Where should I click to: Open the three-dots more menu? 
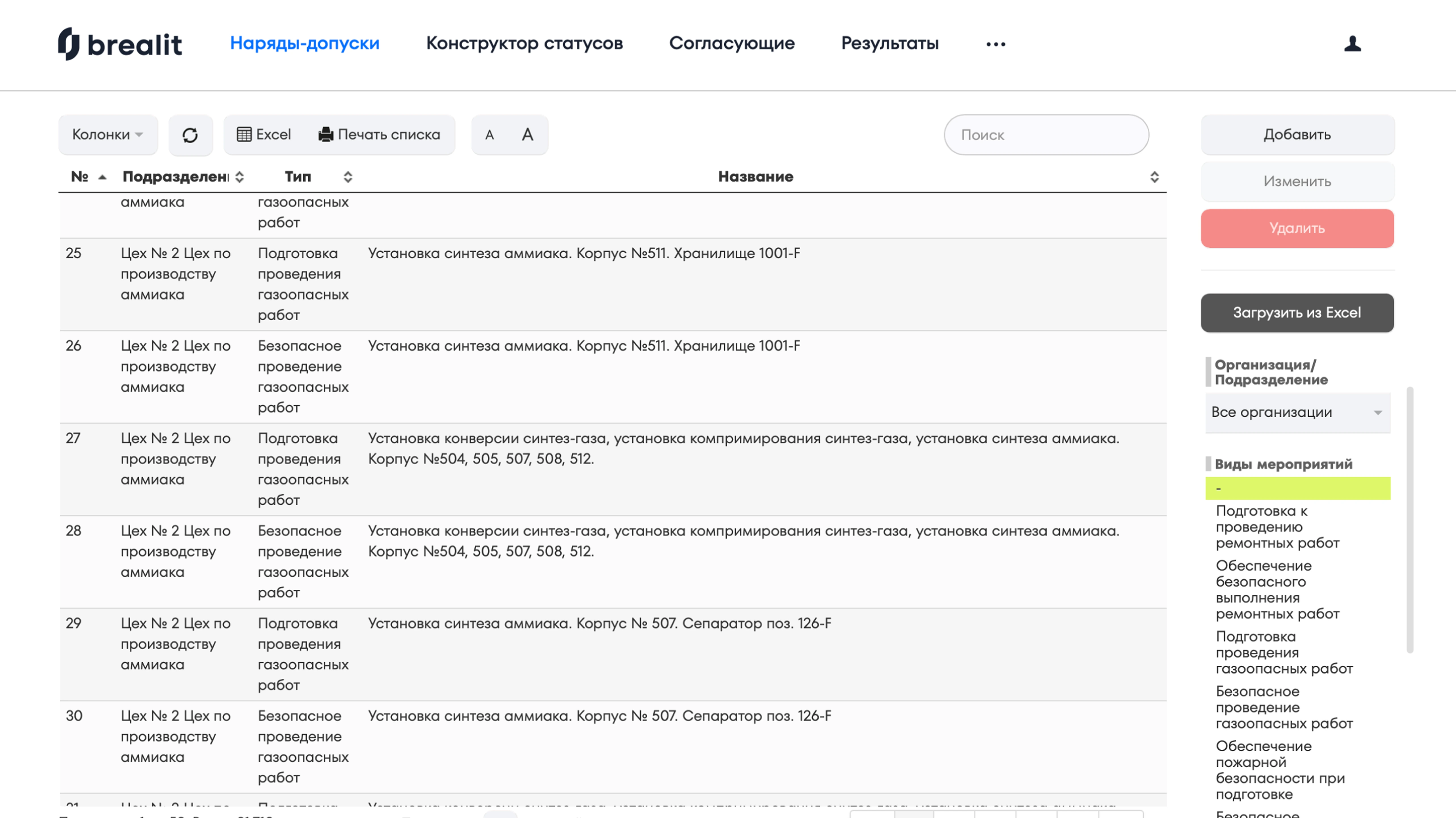[x=995, y=44]
